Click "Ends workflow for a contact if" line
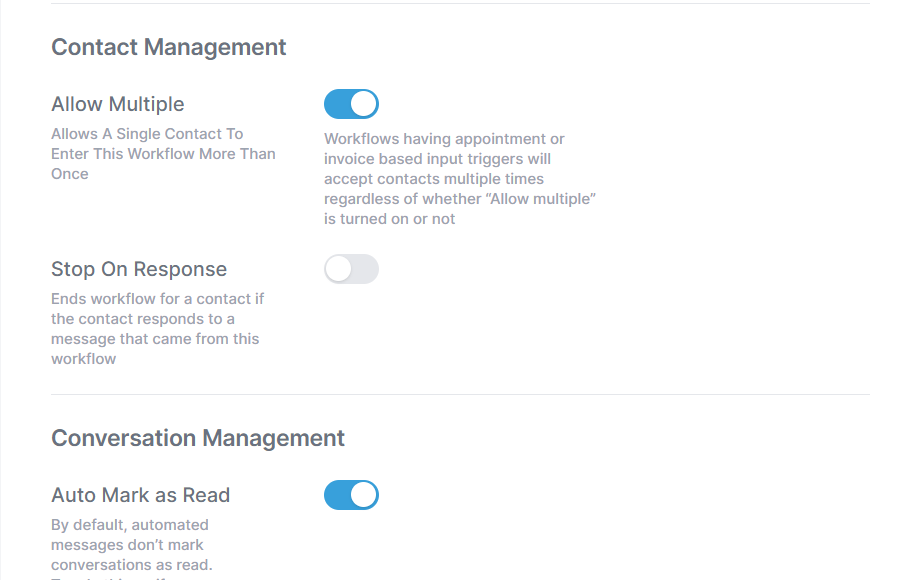919x580 pixels. [158, 299]
